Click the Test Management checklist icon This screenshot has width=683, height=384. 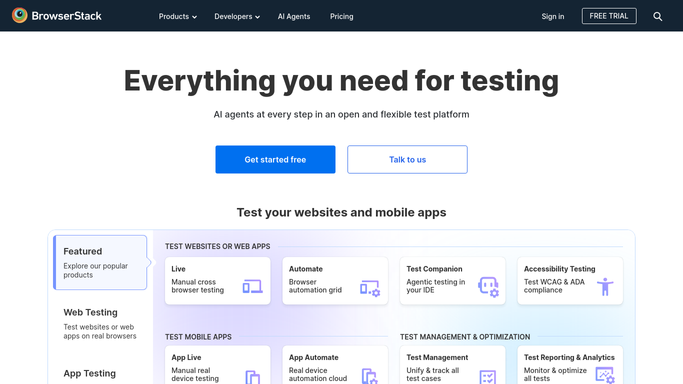487,377
